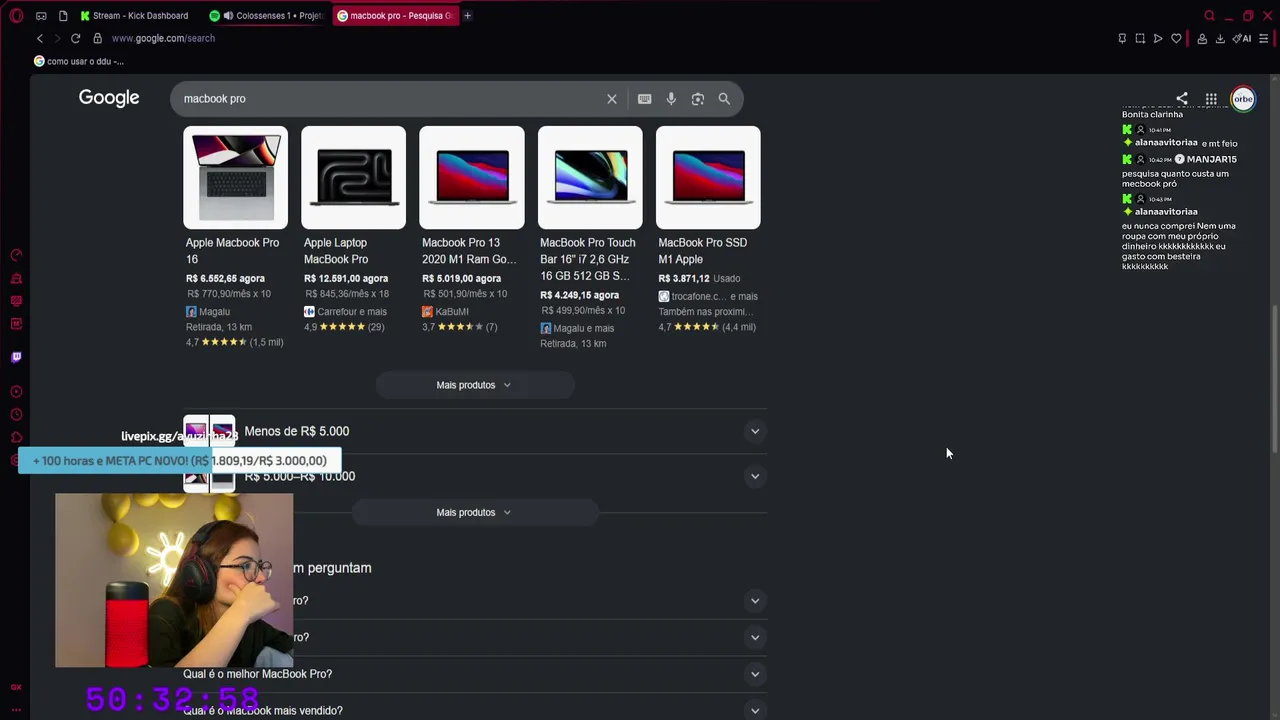Screen dimensions: 1280x720
Task: Open MacBook Pro SSD M1 Apple title link
Action: pos(702,251)
